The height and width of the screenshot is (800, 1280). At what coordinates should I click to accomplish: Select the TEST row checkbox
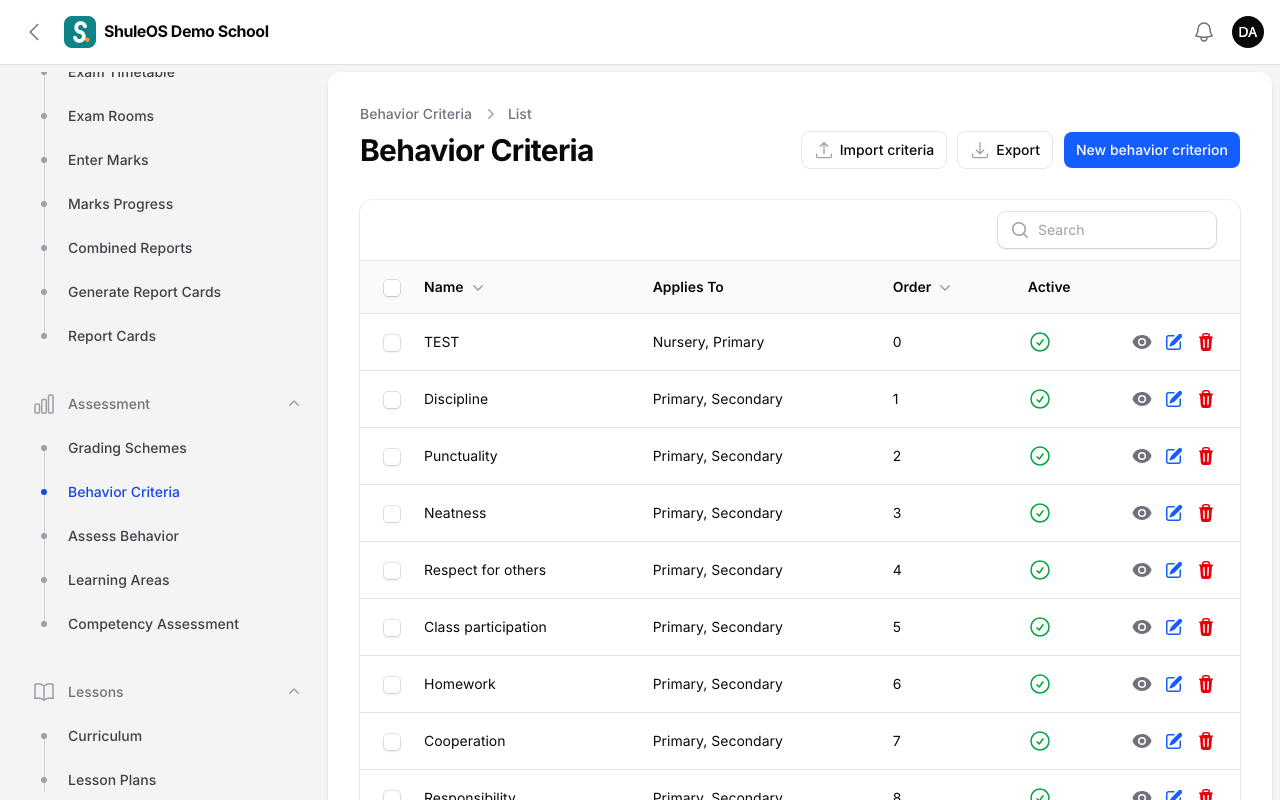pyautogui.click(x=392, y=343)
